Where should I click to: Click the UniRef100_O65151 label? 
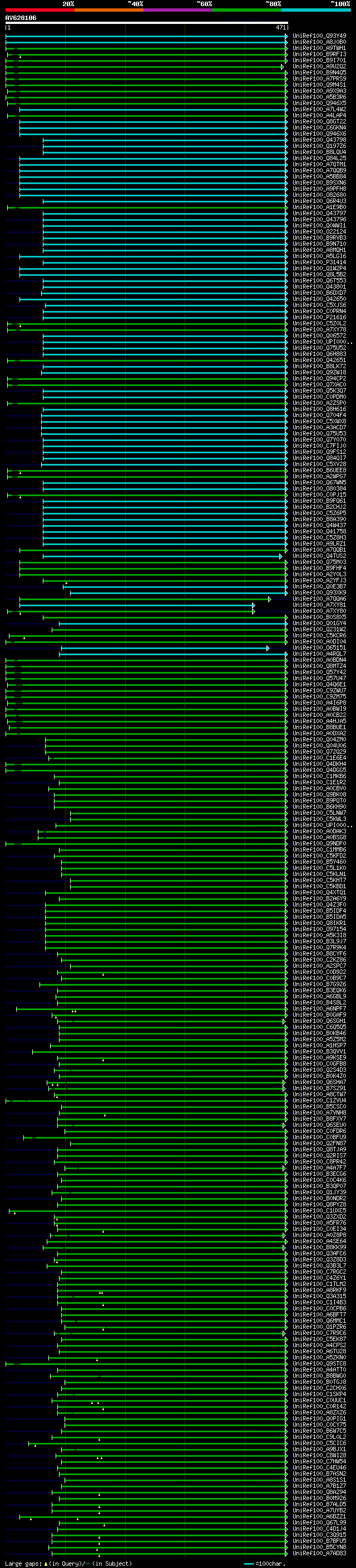coord(319,647)
